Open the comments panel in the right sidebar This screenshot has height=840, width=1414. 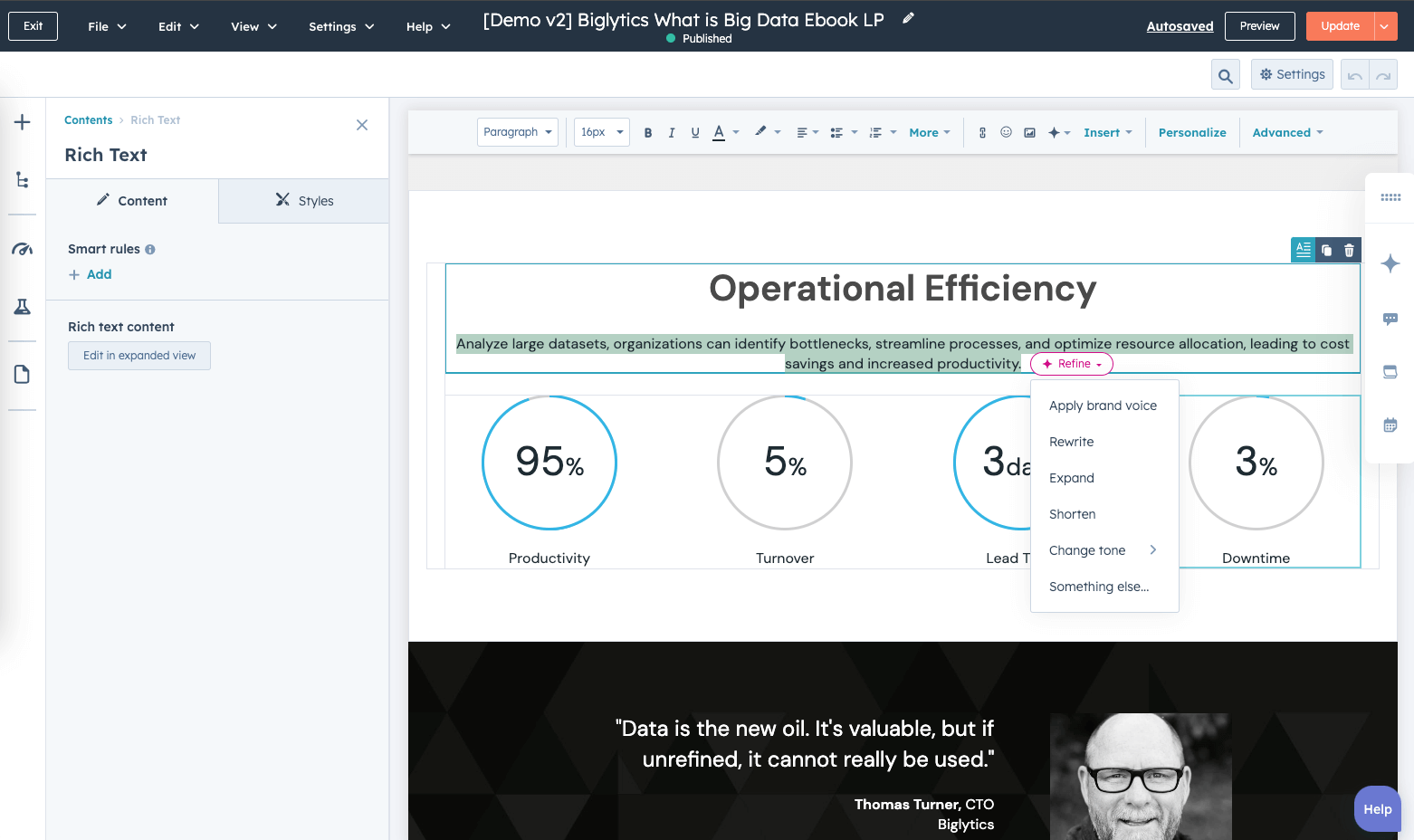coord(1390,319)
